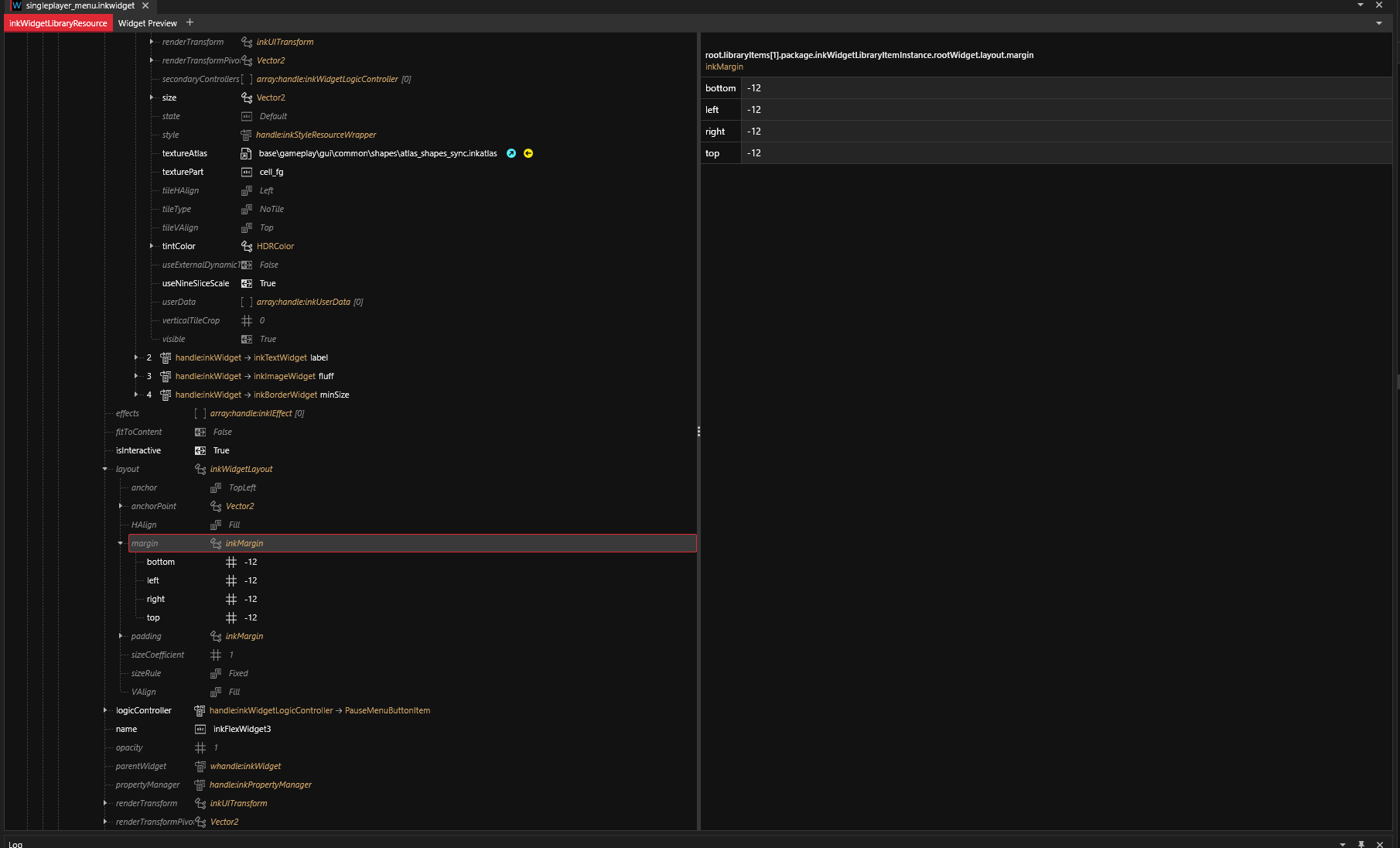Open the textureAtlas reference via blue arrow icon
This screenshot has height=848, width=1400.
(511, 153)
